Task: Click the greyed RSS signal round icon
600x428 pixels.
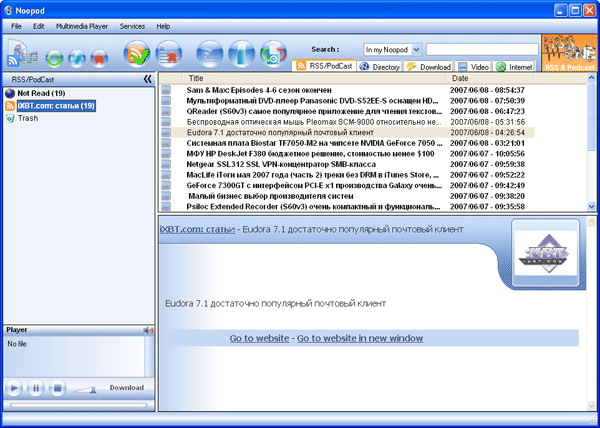Action: click(209, 54)
